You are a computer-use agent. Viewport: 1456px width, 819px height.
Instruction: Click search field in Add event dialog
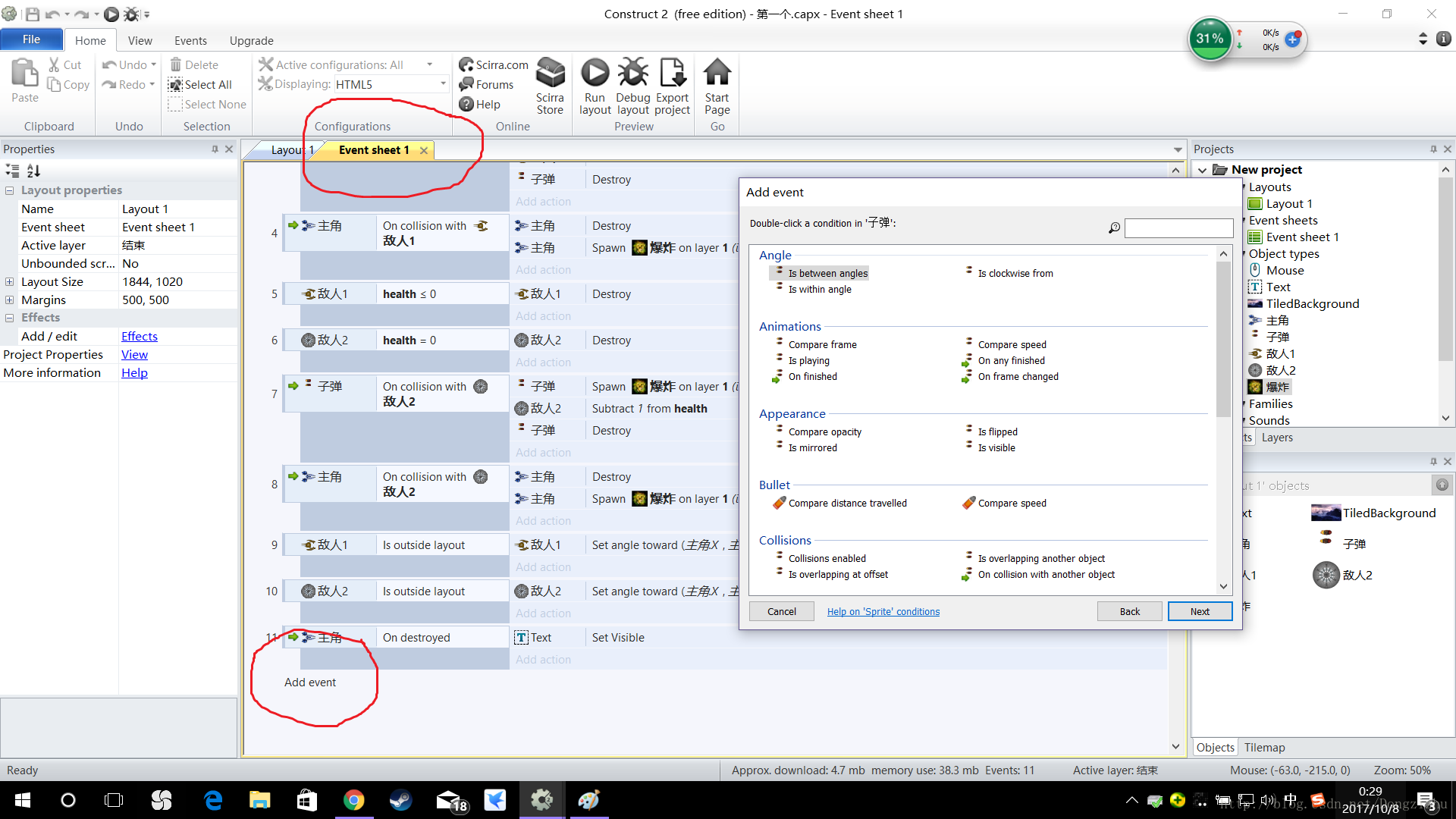tap(1178, 227)
